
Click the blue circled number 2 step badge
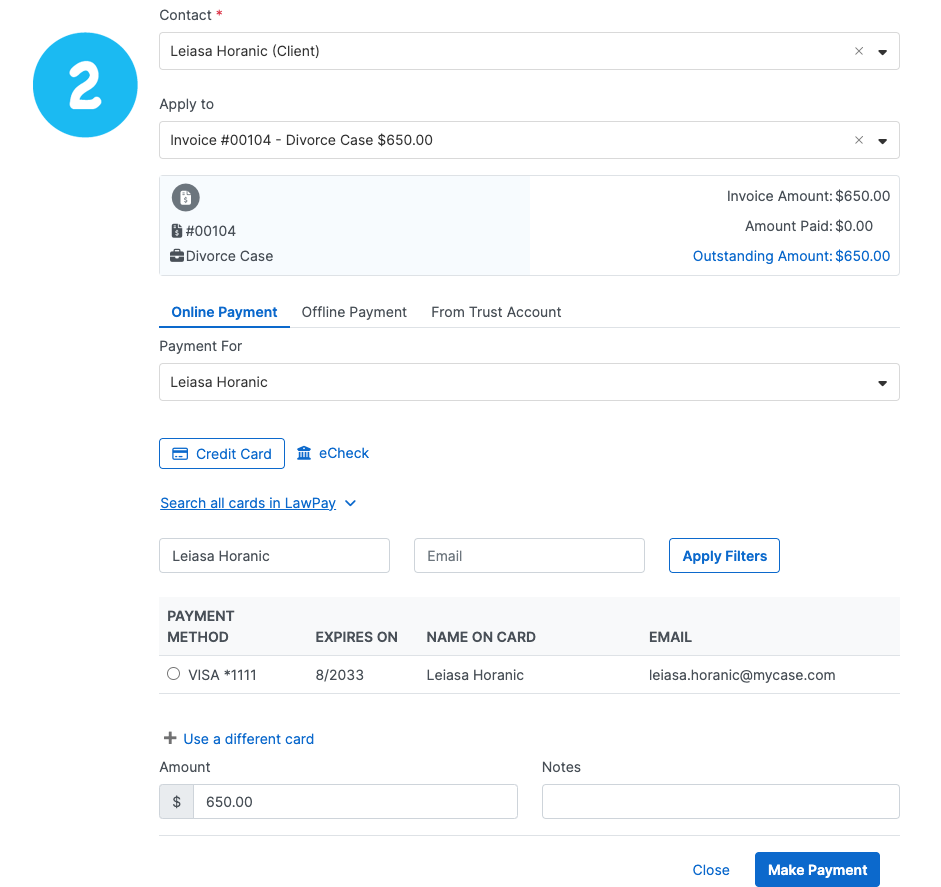85,85
